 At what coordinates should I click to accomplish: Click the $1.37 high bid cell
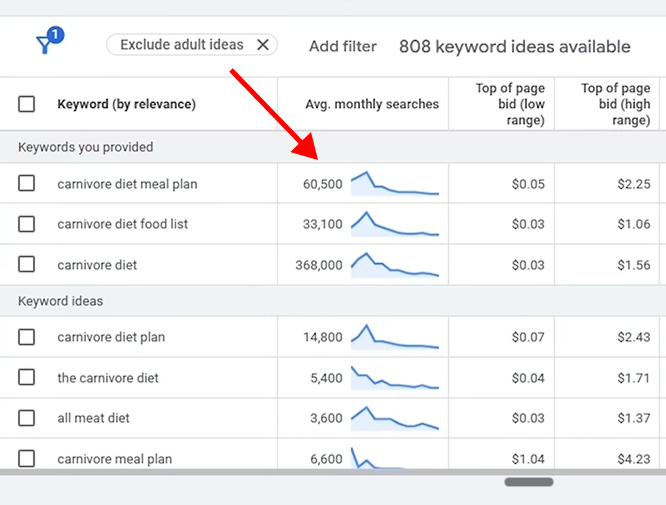coord(634,418)
